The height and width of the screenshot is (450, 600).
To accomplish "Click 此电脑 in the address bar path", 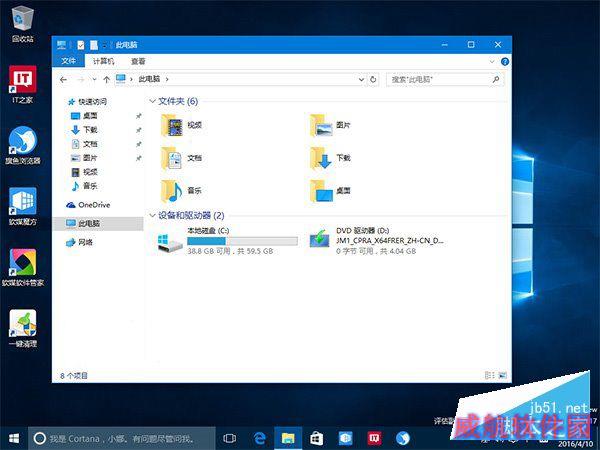I will pos(149,79).
